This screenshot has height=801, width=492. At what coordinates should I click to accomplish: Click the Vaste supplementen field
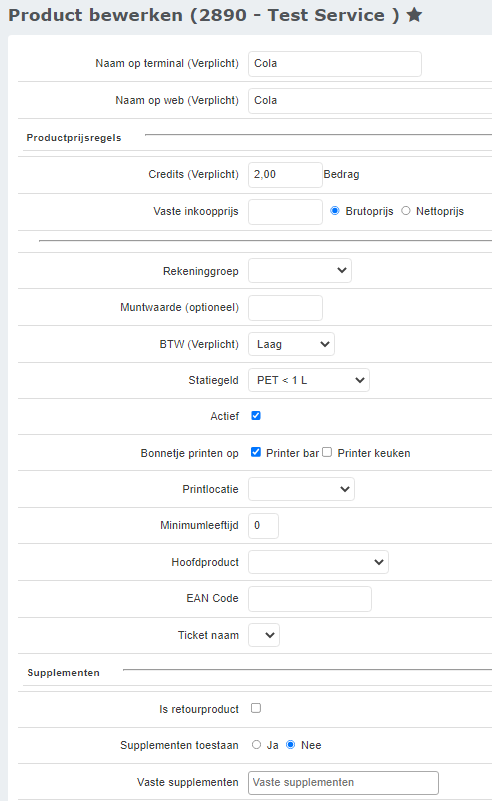(x=343, y=783)
